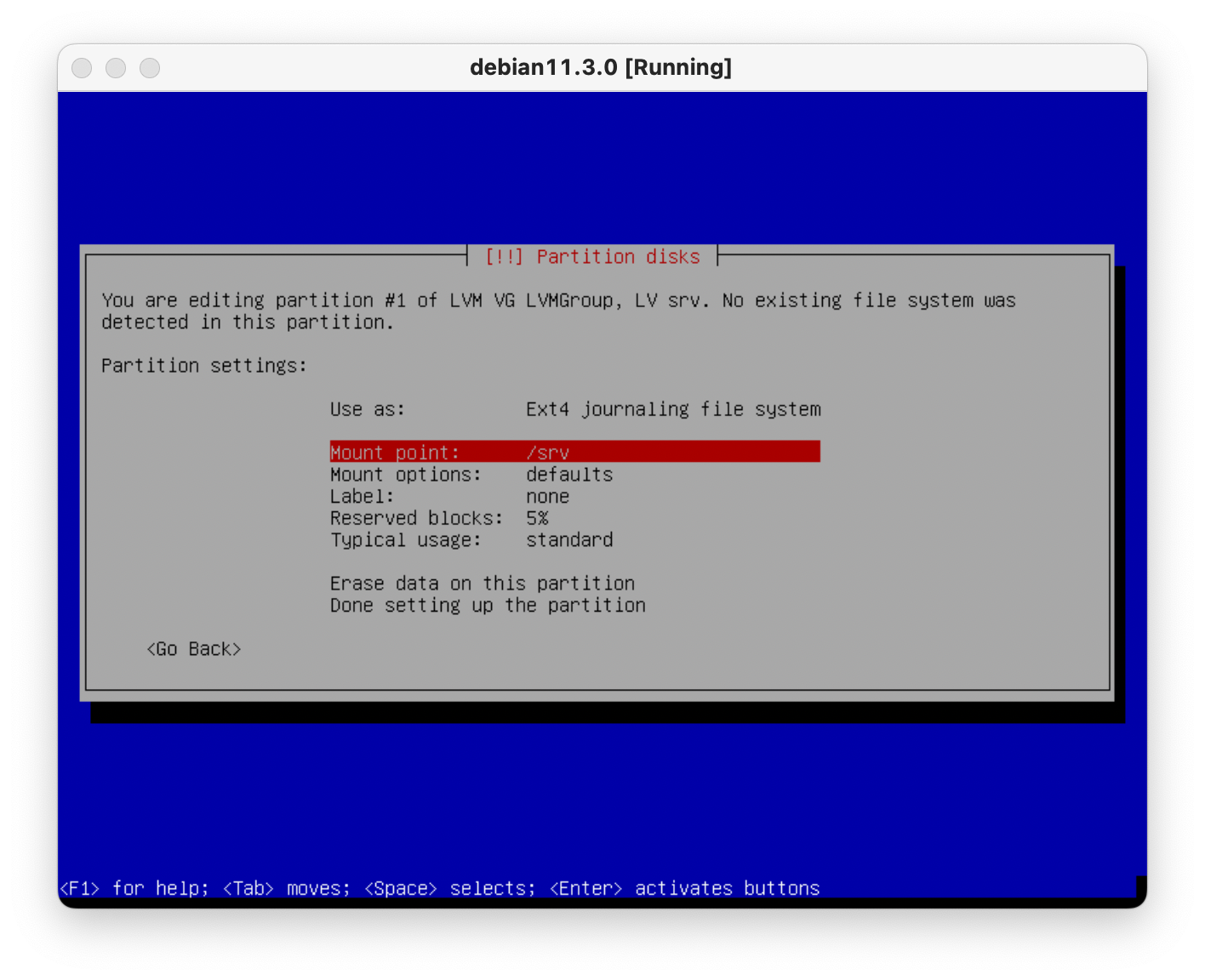Click the '<Space> selects' hint text

coord(449,888)
